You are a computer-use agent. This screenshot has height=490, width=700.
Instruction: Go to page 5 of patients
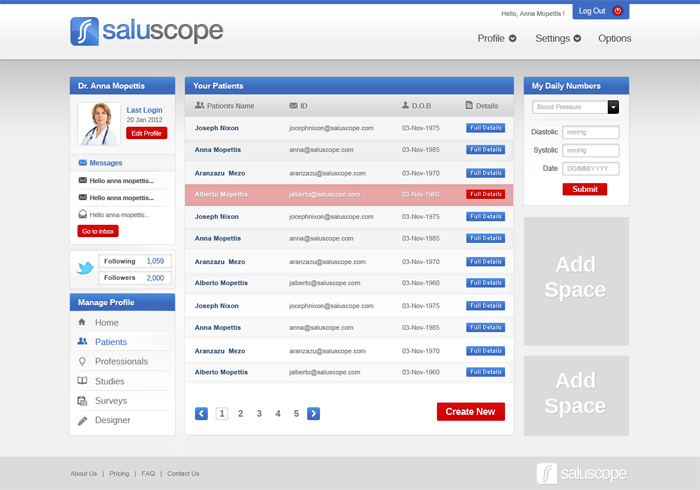tap(296, 414)
